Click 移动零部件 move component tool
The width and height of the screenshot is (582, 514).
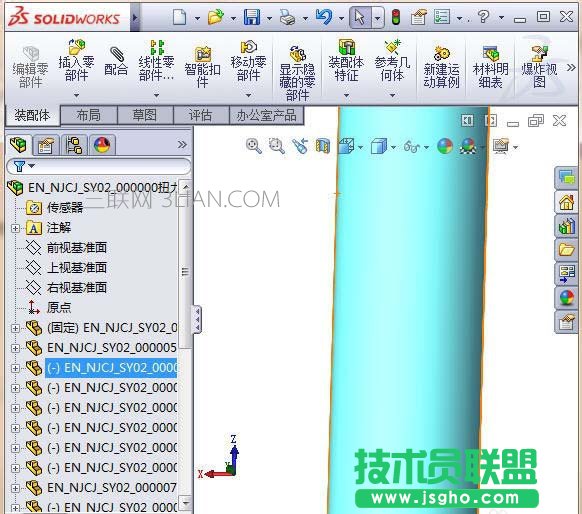pos(248,60)
